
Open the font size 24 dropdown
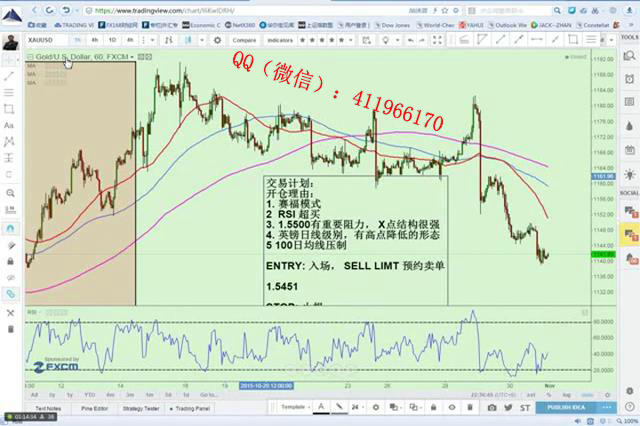point(357,407)
